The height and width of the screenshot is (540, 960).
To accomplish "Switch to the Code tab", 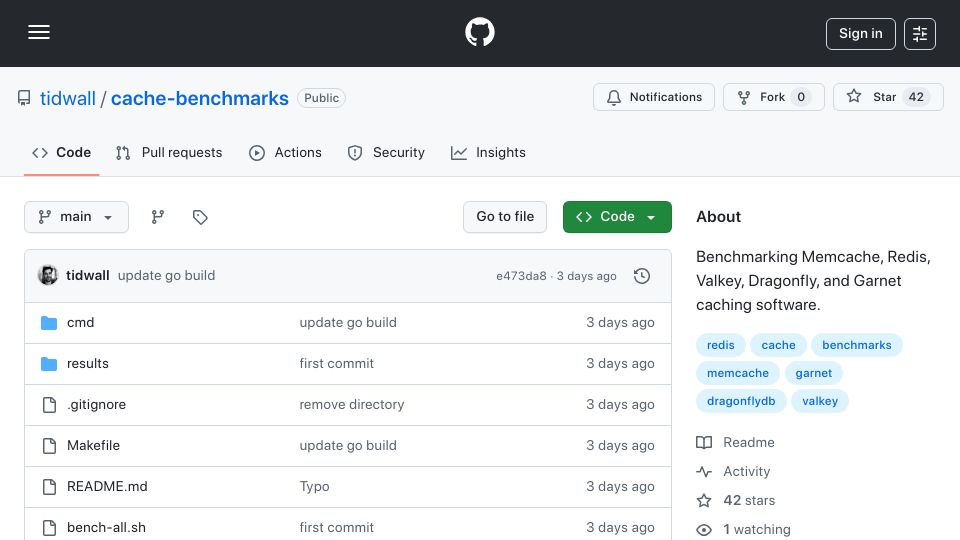I will click(61, 152).
